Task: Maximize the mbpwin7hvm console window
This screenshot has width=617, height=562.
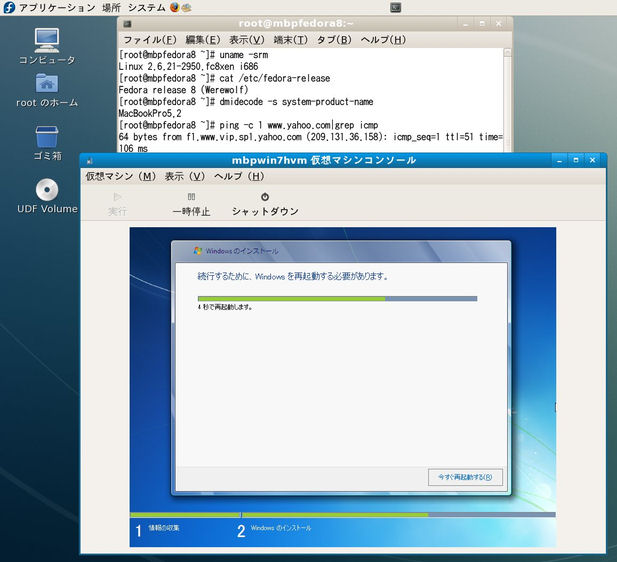Action: click(576, 161)
